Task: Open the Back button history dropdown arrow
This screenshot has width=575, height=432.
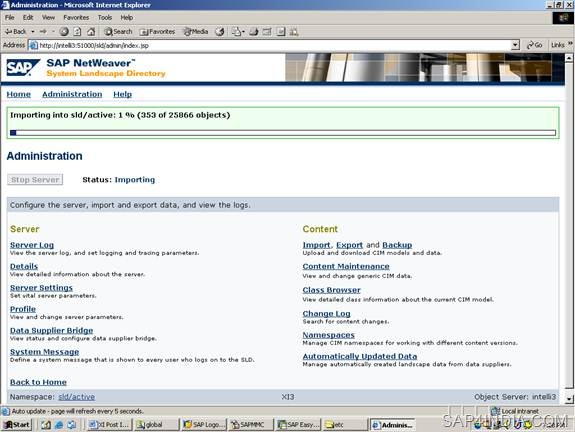Action: click(x=33, y=32)
